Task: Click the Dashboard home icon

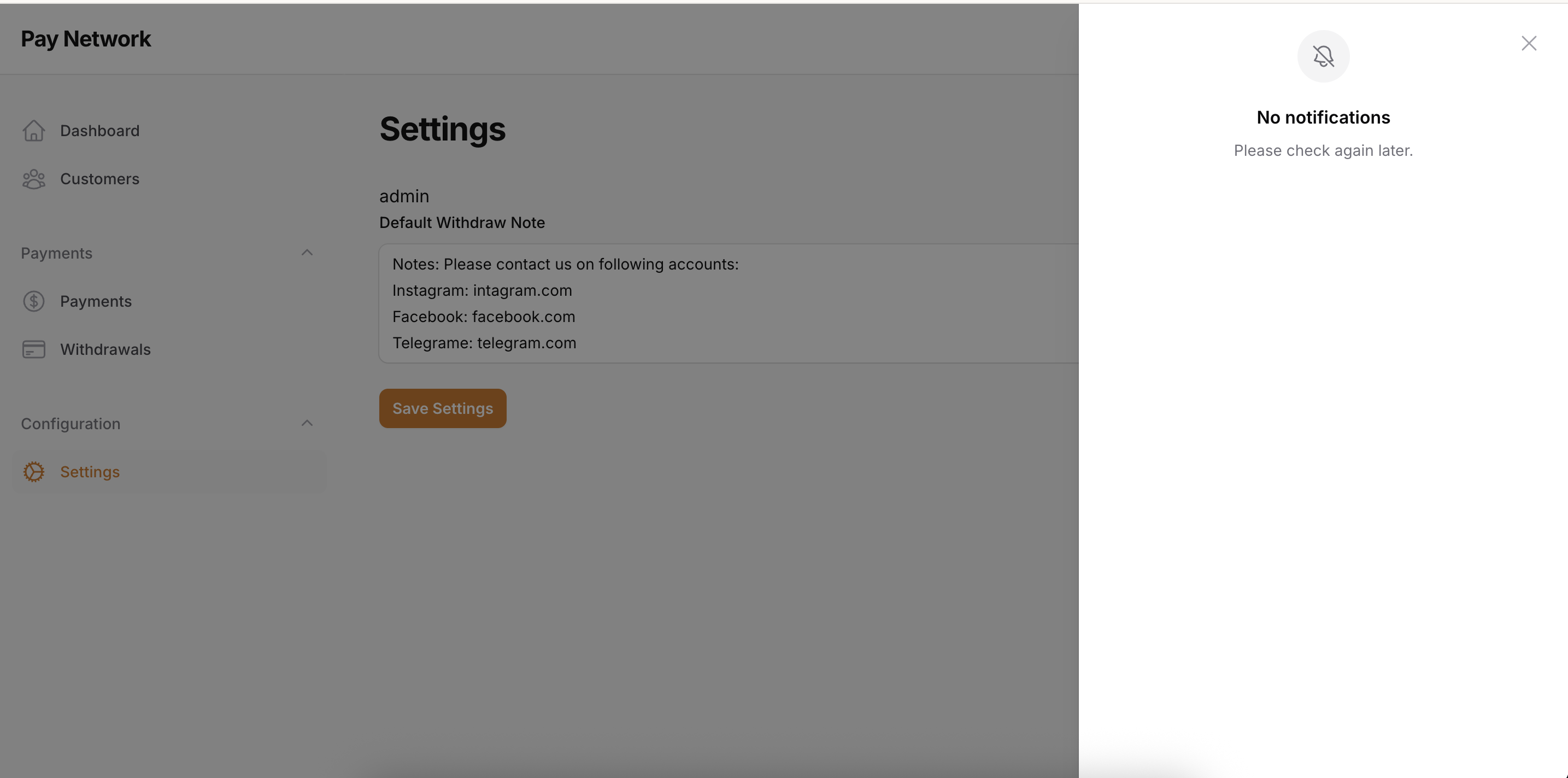Action: [x=33, y=131]
